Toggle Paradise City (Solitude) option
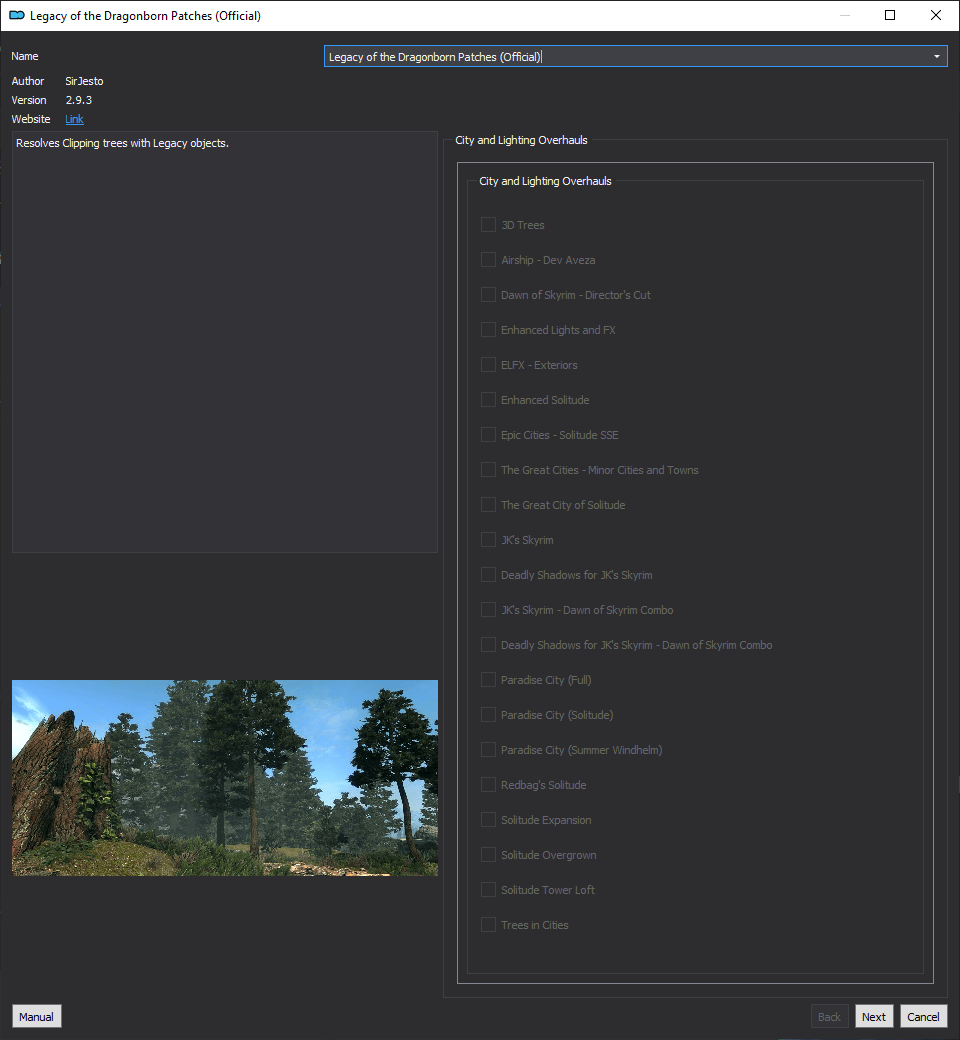Image resolution: width=960 pixels, height=1040 pixels. click(488, 715)
